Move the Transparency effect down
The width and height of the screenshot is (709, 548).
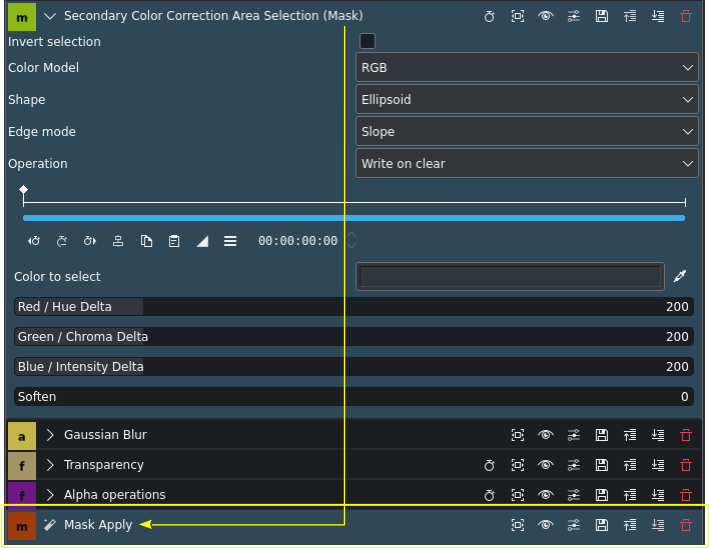(x=657, y=465)
